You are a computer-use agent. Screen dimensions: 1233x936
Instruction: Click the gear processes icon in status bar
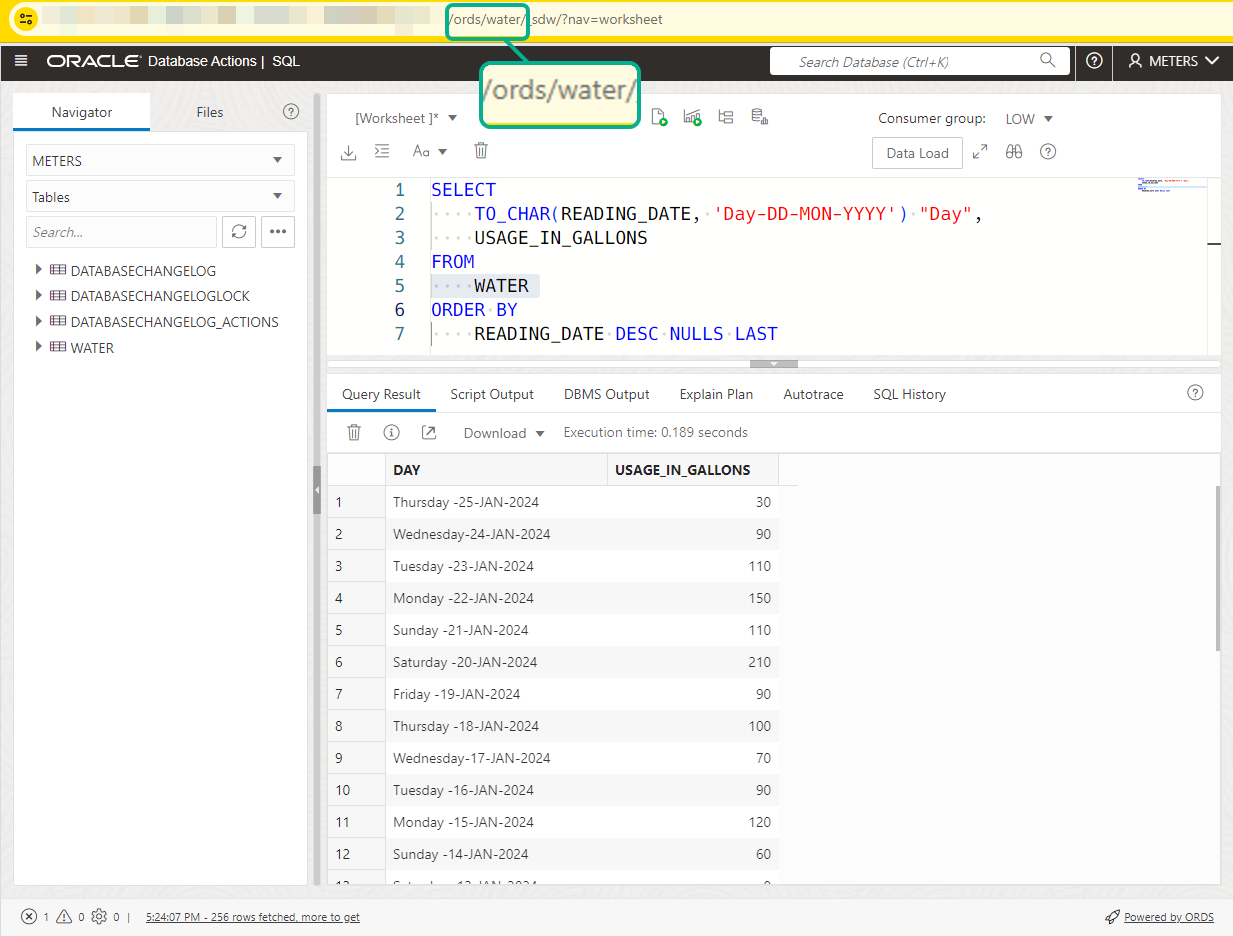point(98,916)
